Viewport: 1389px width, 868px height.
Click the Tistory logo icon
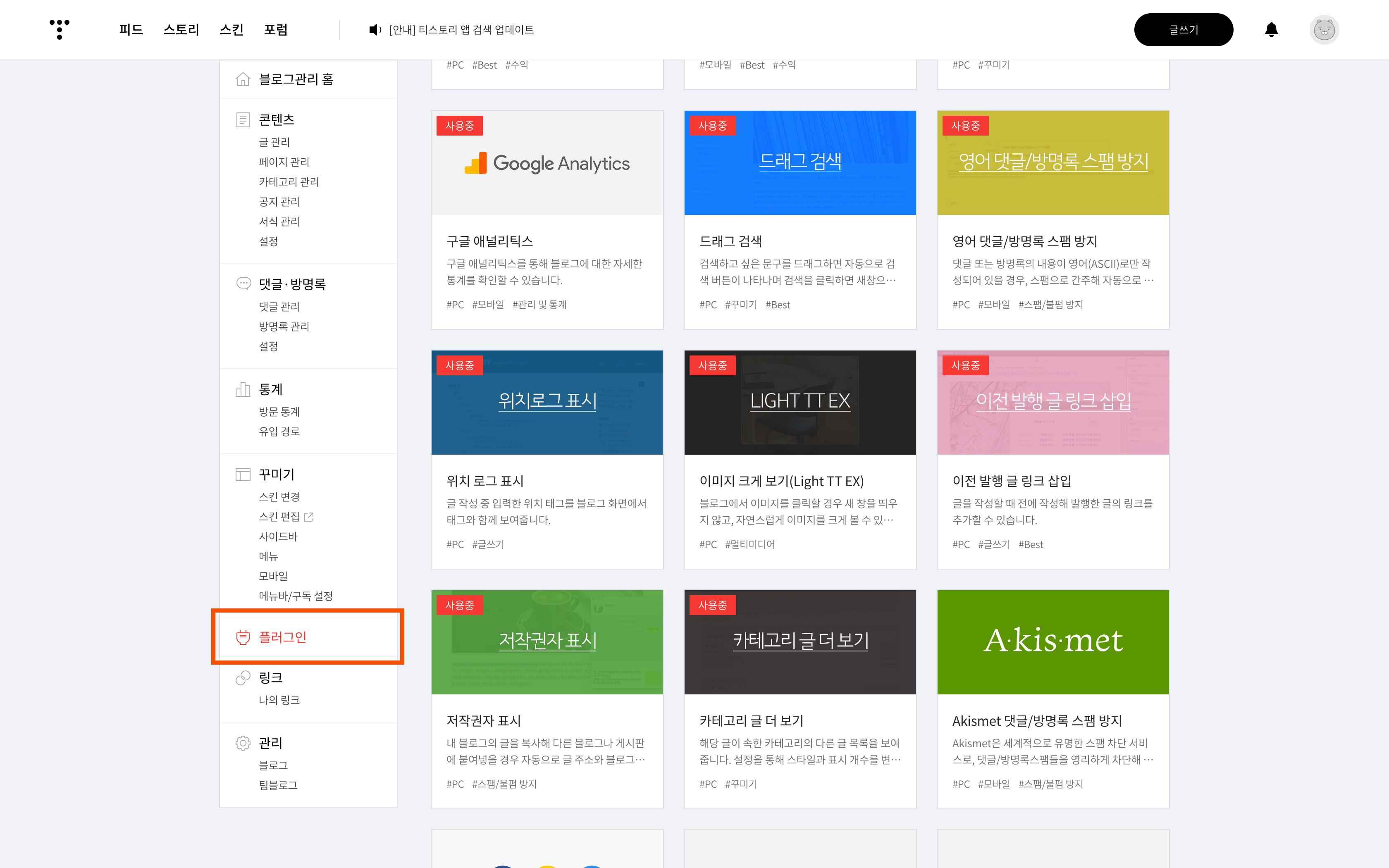point(59,29)
